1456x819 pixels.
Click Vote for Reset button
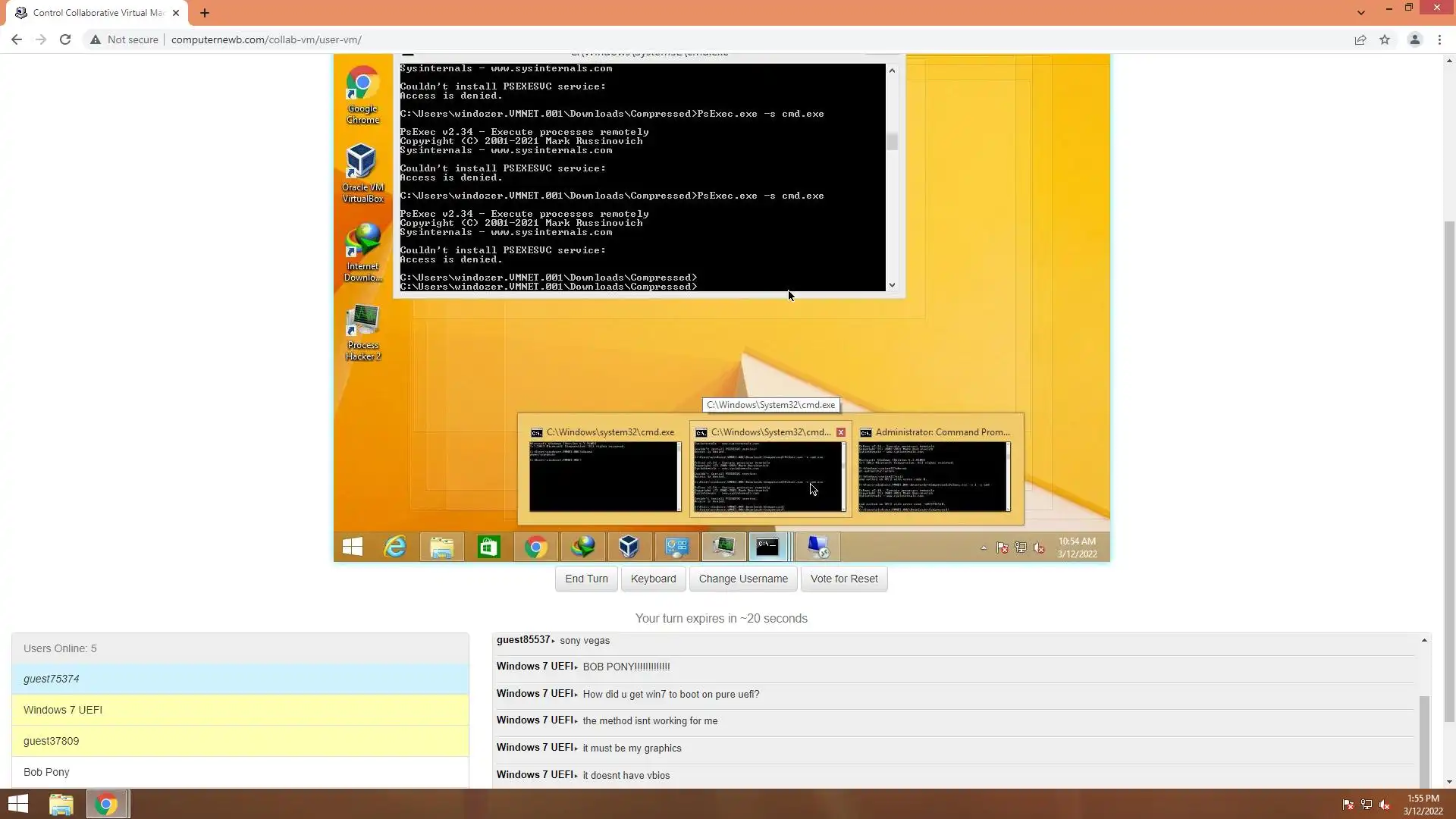[x=843, y=579]
